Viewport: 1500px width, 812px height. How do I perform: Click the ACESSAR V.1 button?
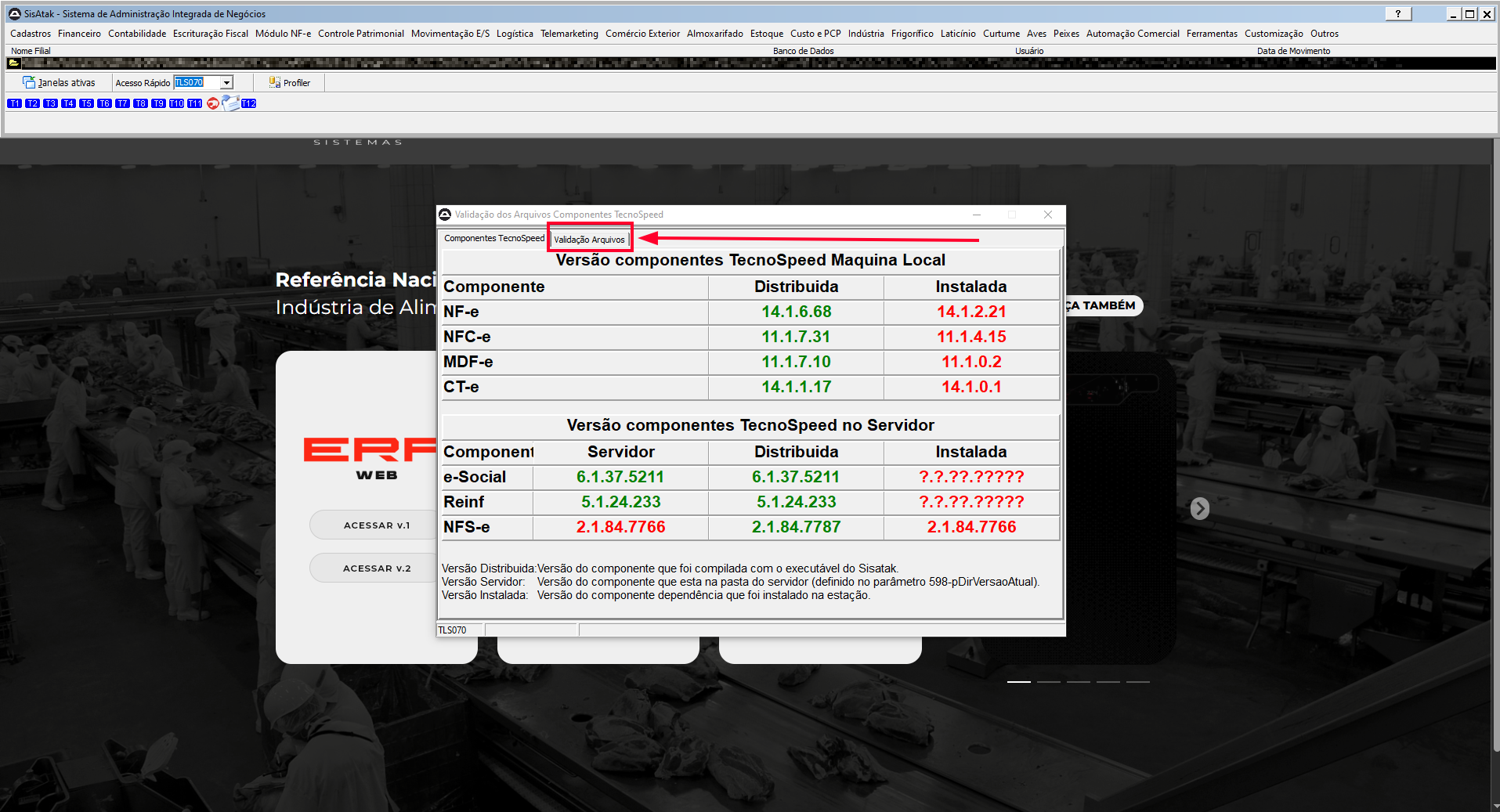point(377,525)
